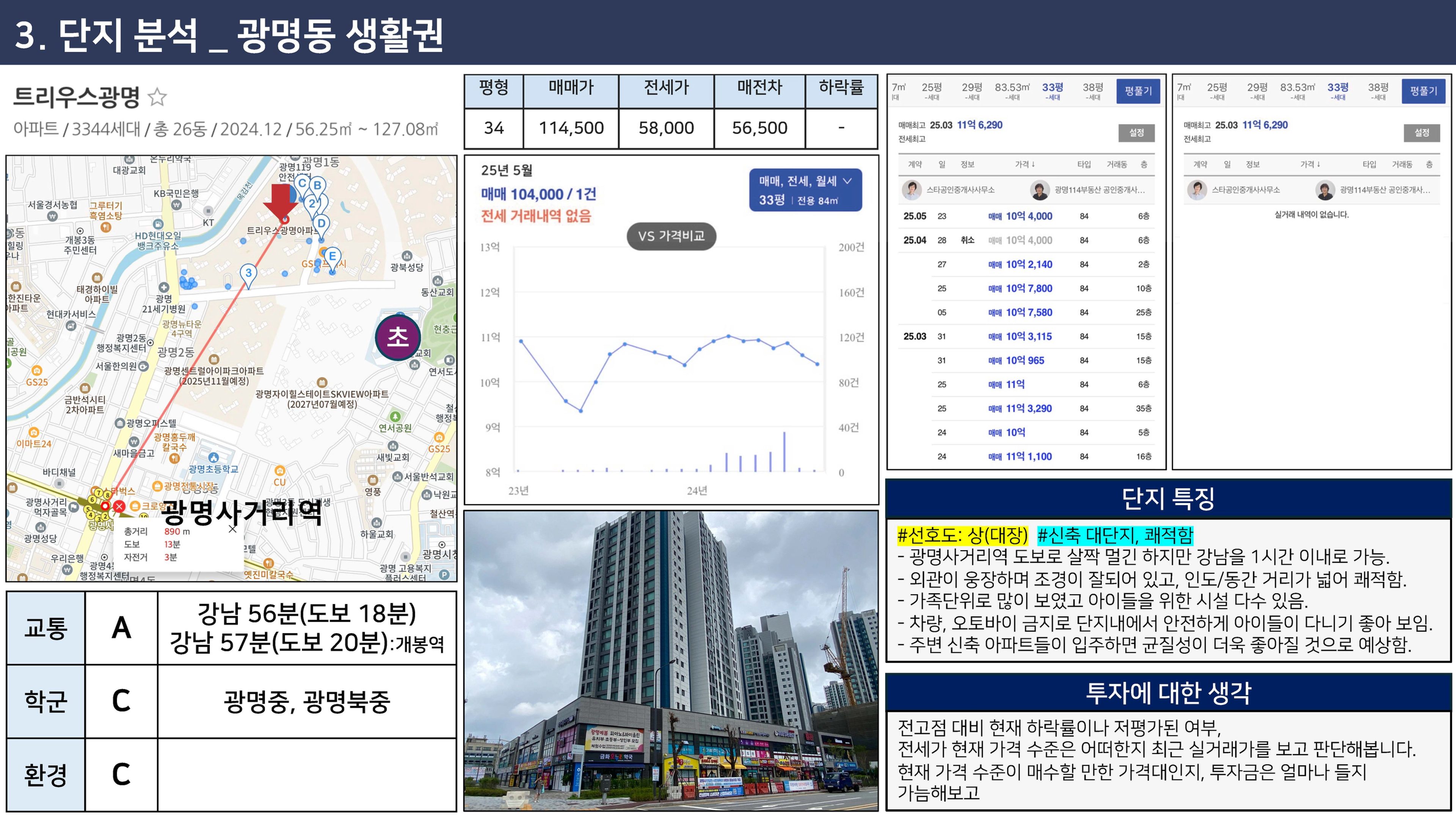Click the 광명초등학교 school icon

click(x=213, y=457)
